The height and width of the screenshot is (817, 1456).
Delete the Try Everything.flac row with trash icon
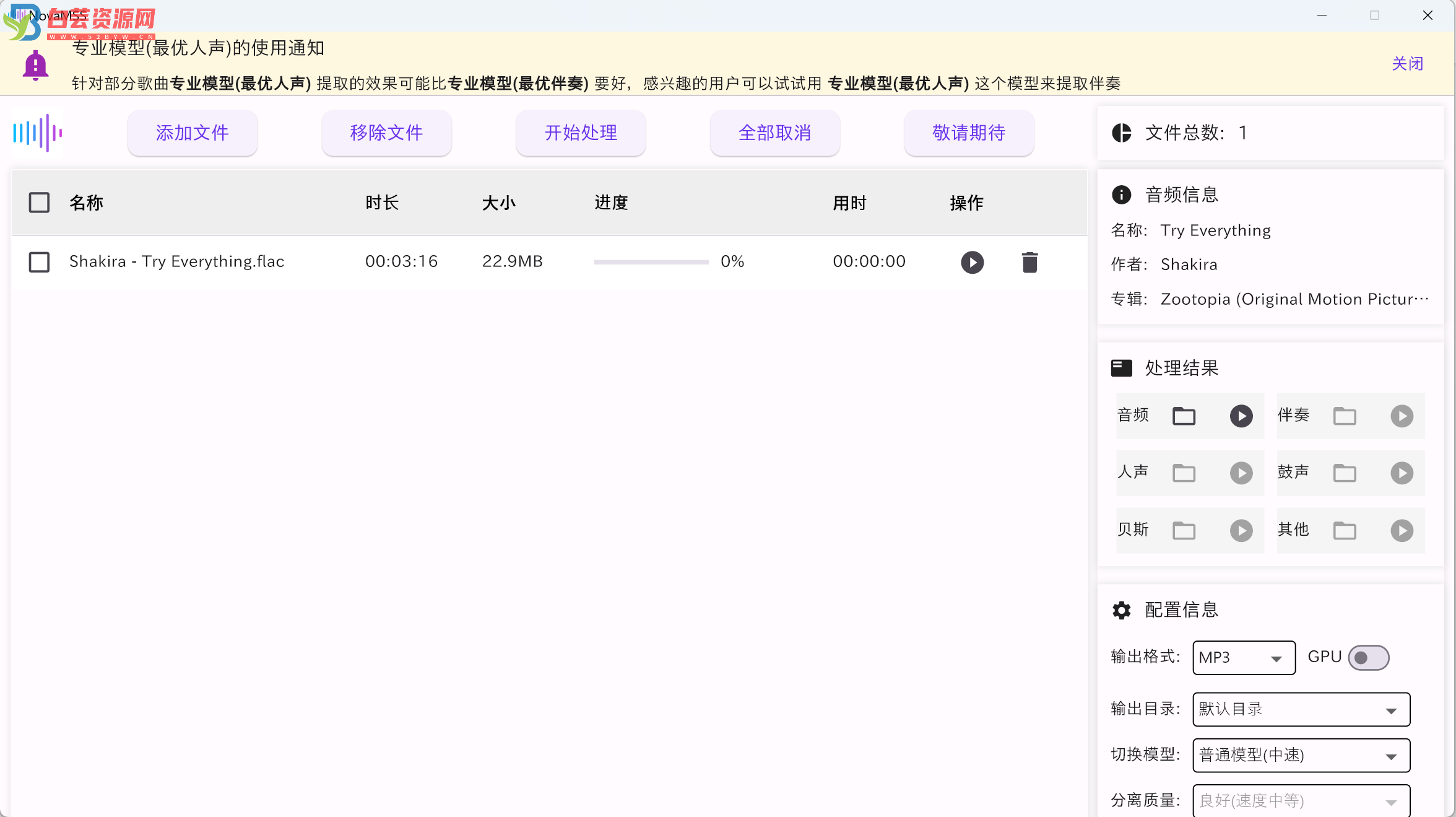tap(1029, 262)
